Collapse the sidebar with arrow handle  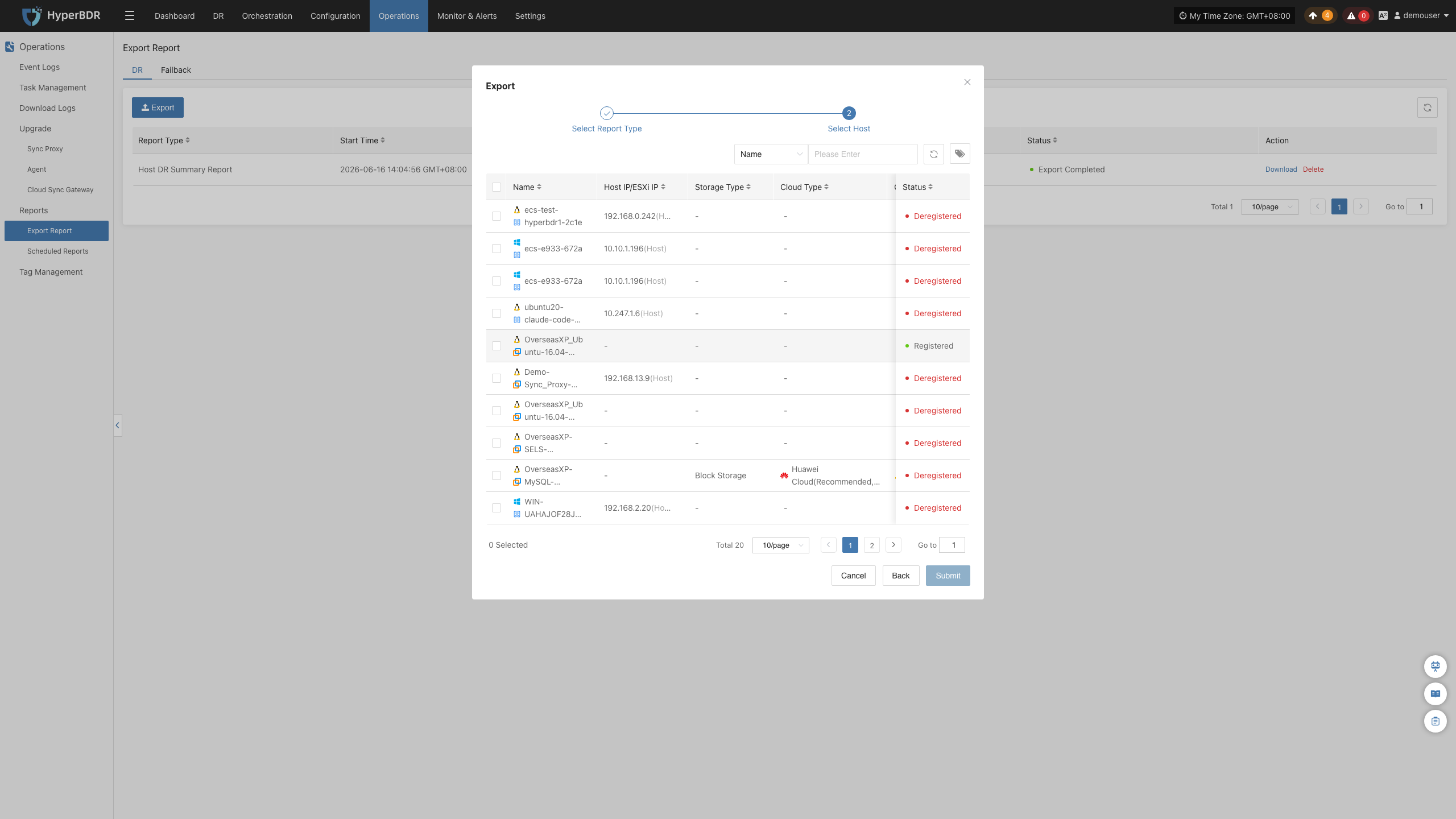118,425
